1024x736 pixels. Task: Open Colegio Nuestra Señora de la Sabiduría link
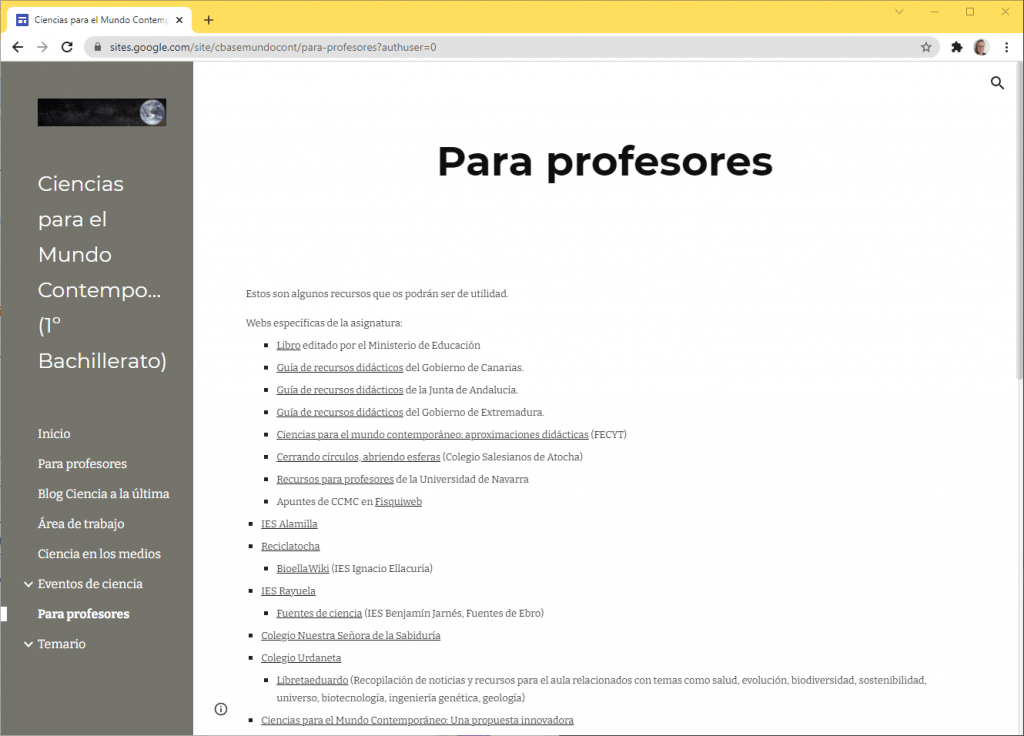[x=351, y=635]
